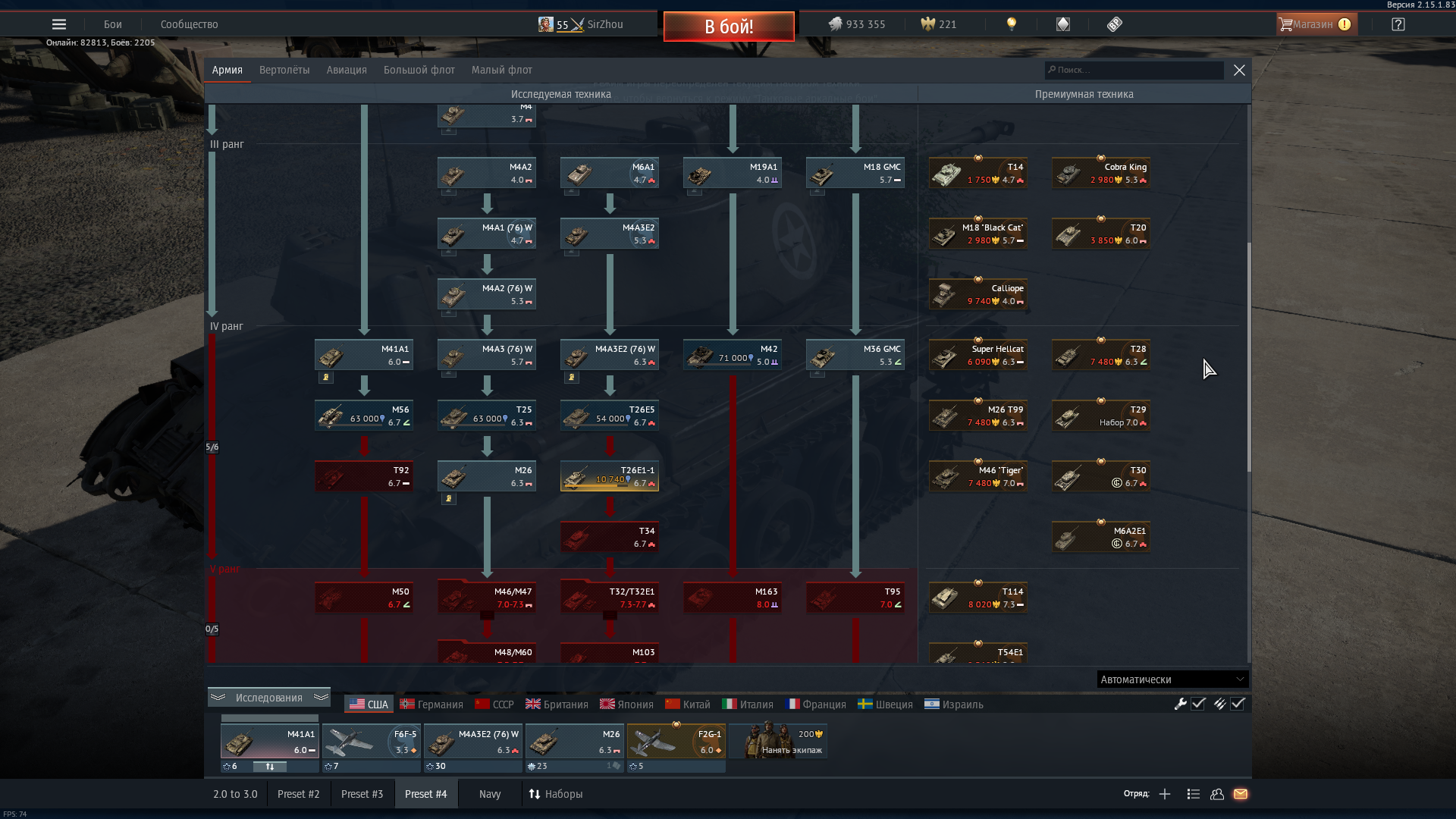Click swap arrows under M41A1 slot

(x=269, y=767)
